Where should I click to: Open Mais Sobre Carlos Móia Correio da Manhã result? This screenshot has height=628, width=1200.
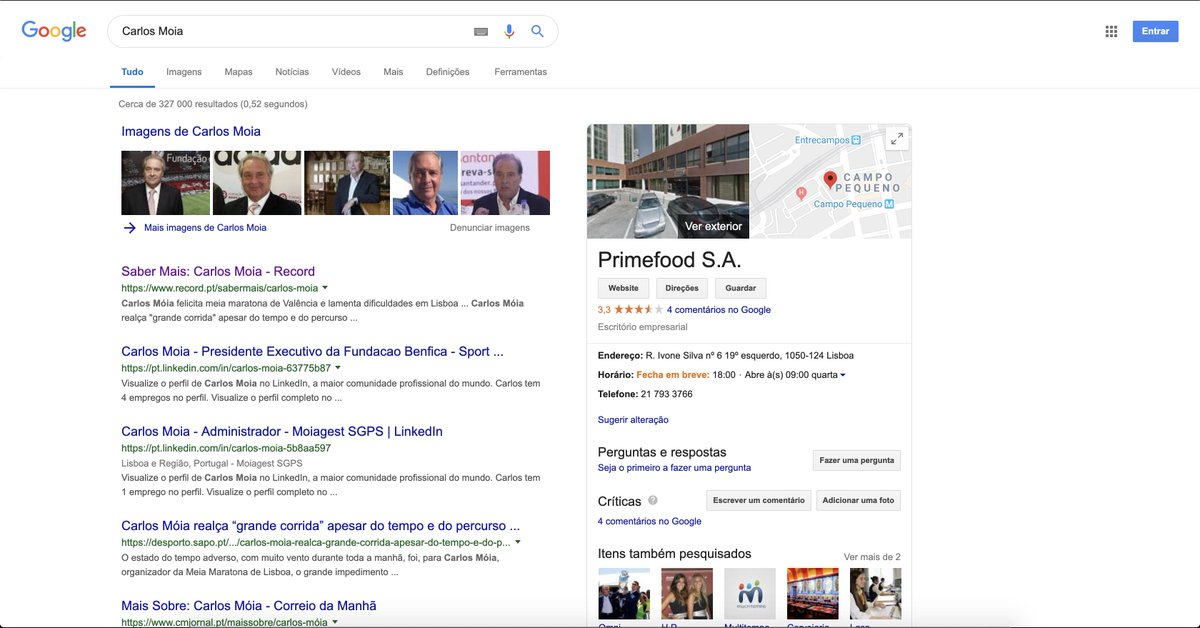pos(248,605)
